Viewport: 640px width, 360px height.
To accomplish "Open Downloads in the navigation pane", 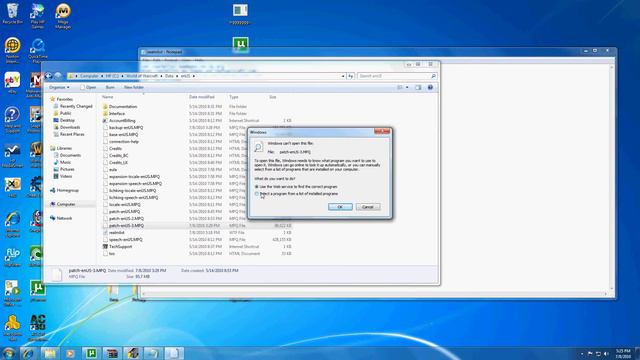I will (70, 127).
